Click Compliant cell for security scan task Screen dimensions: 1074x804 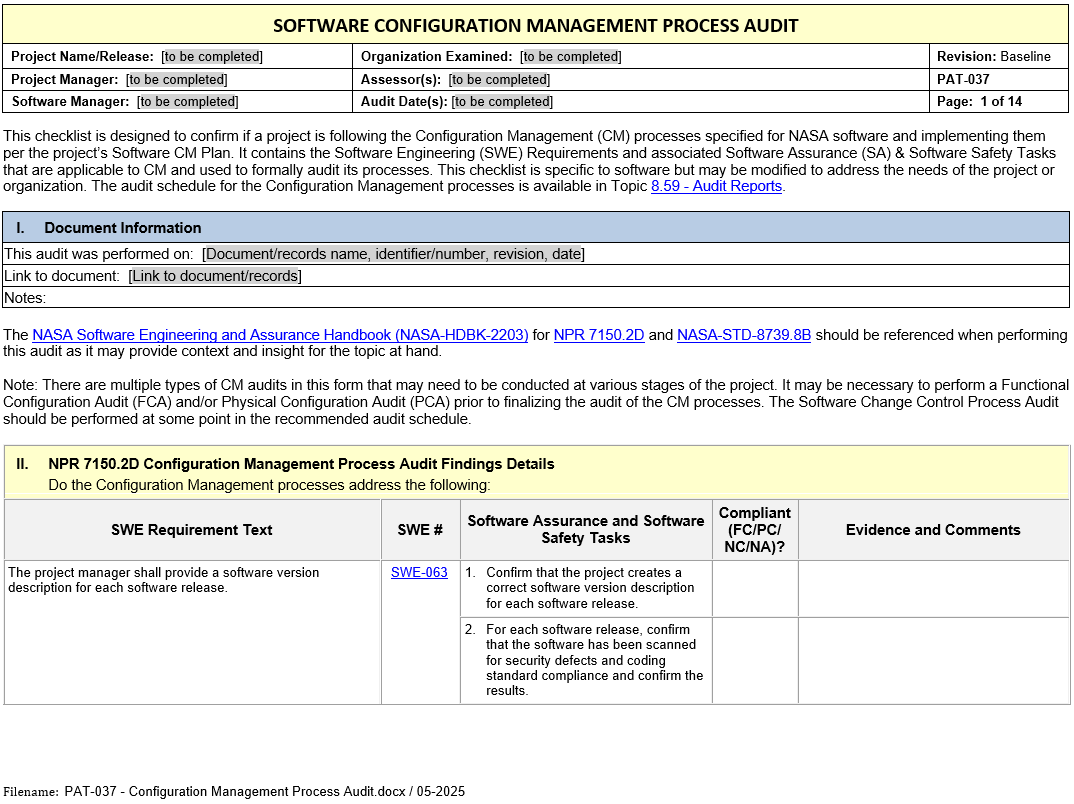755,661
